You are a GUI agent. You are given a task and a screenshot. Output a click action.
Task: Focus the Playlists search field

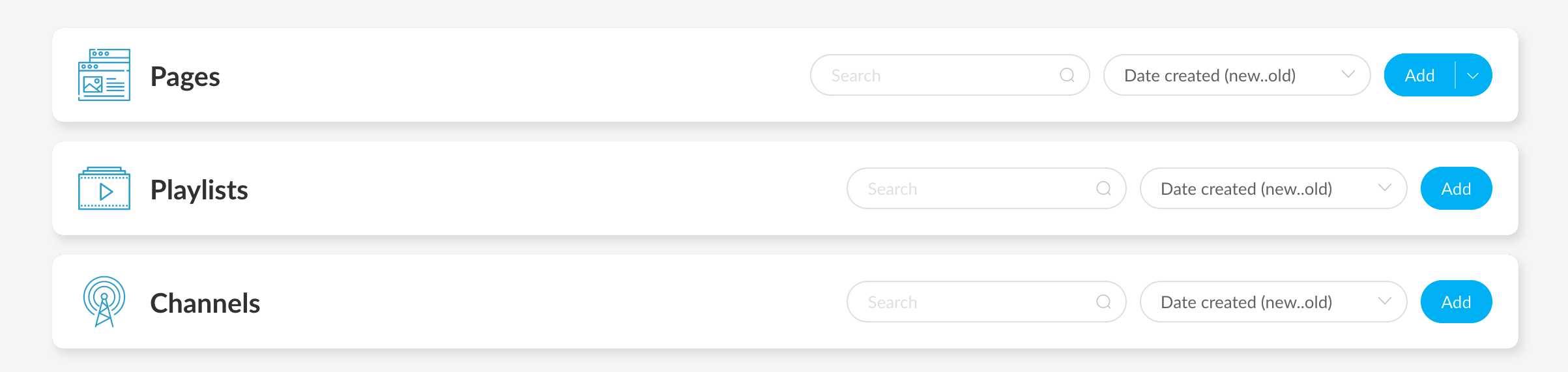(975, 189)
